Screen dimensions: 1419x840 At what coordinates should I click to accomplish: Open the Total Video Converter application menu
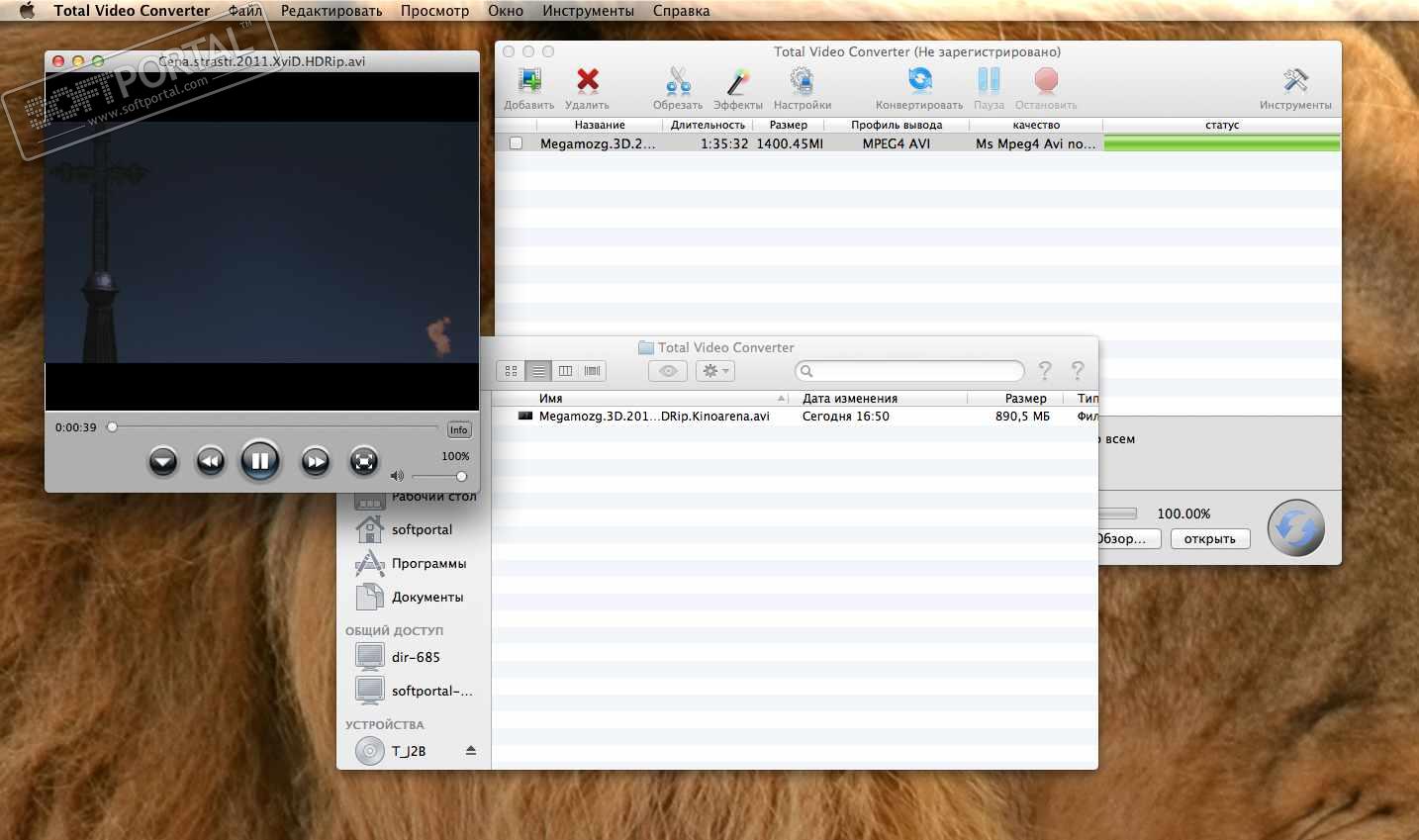[x=132, y=11]
